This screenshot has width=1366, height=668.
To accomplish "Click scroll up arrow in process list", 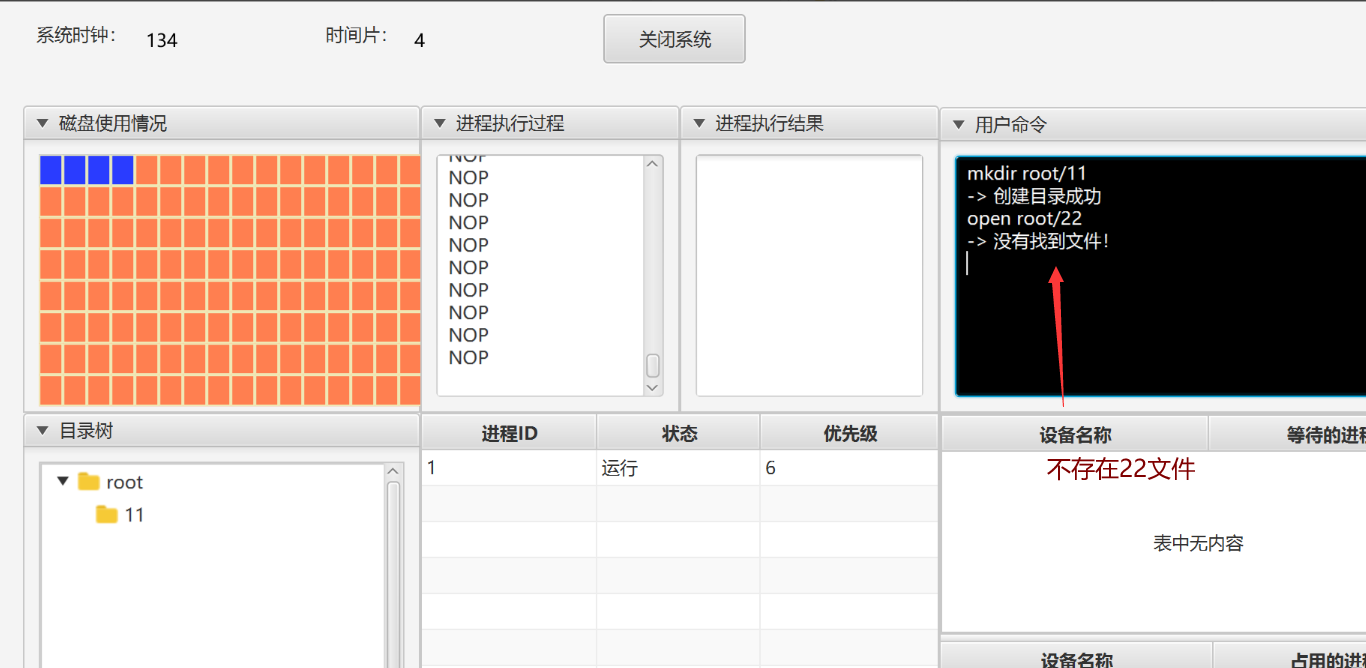I will (x=653, y=164).
